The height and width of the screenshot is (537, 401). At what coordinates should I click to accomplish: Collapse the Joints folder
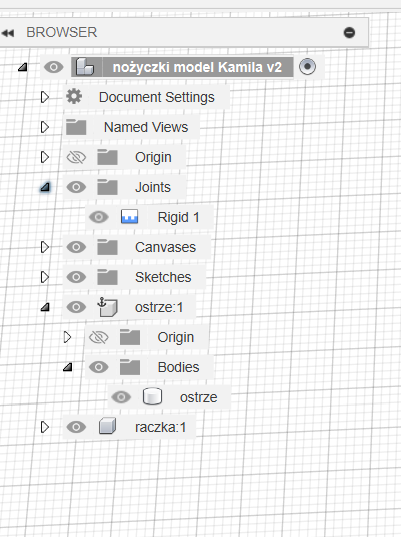[x=45, y=187]
